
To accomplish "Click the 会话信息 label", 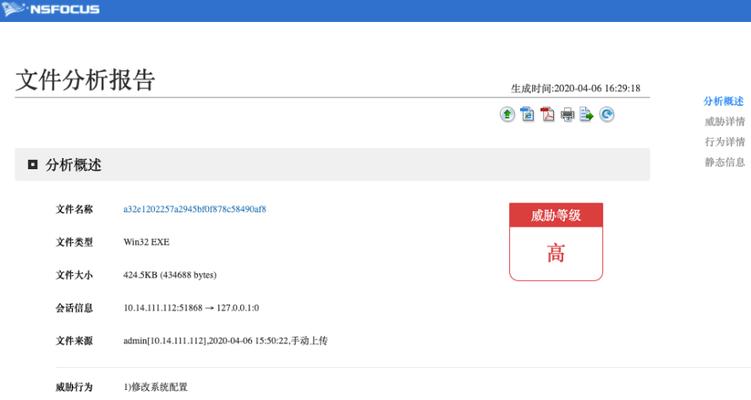I will click(74, 308).
